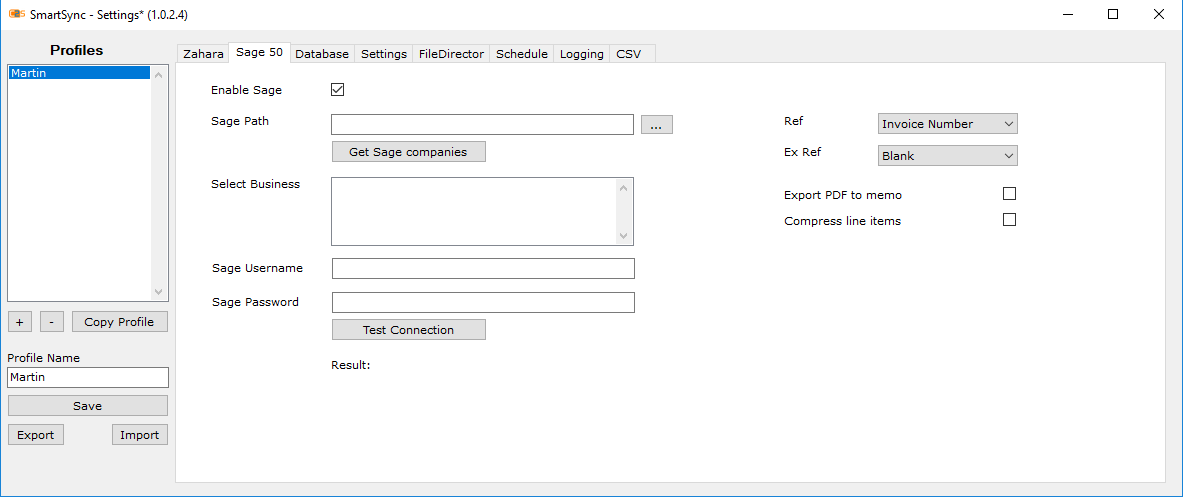Switch to the Zahara tab
This screenshot has width=1183, height=497.
click(203, 54)
